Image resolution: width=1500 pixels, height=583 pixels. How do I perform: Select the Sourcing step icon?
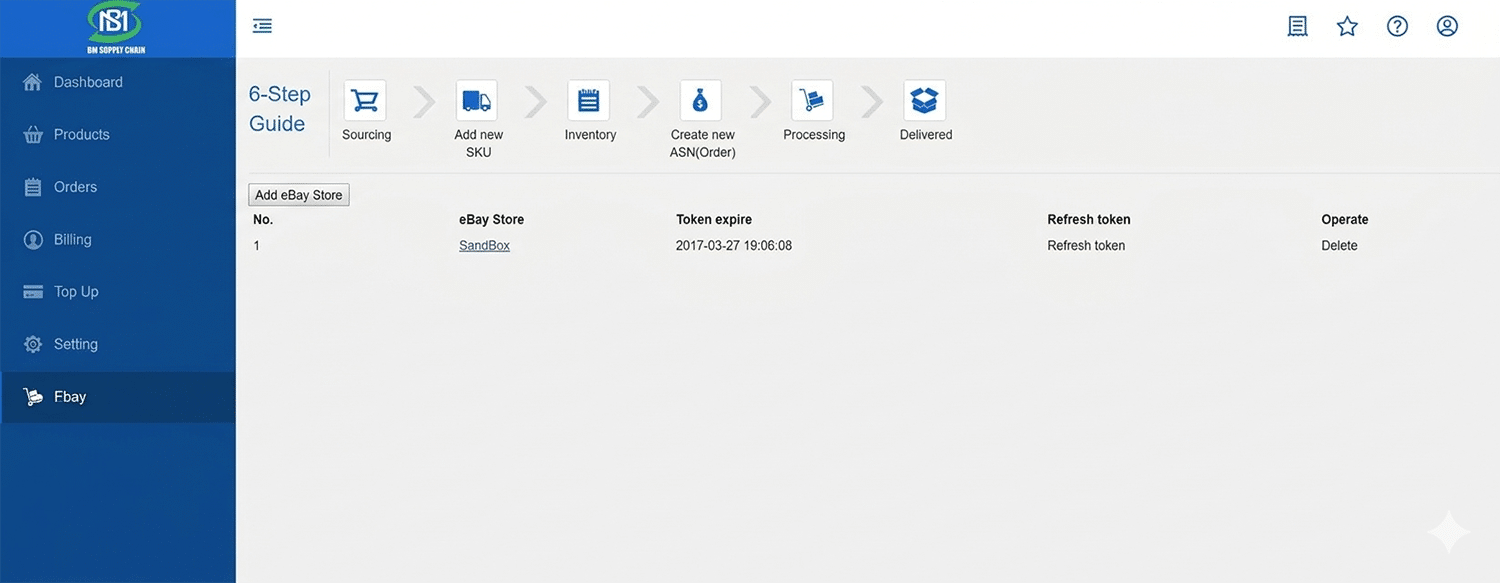365,99
